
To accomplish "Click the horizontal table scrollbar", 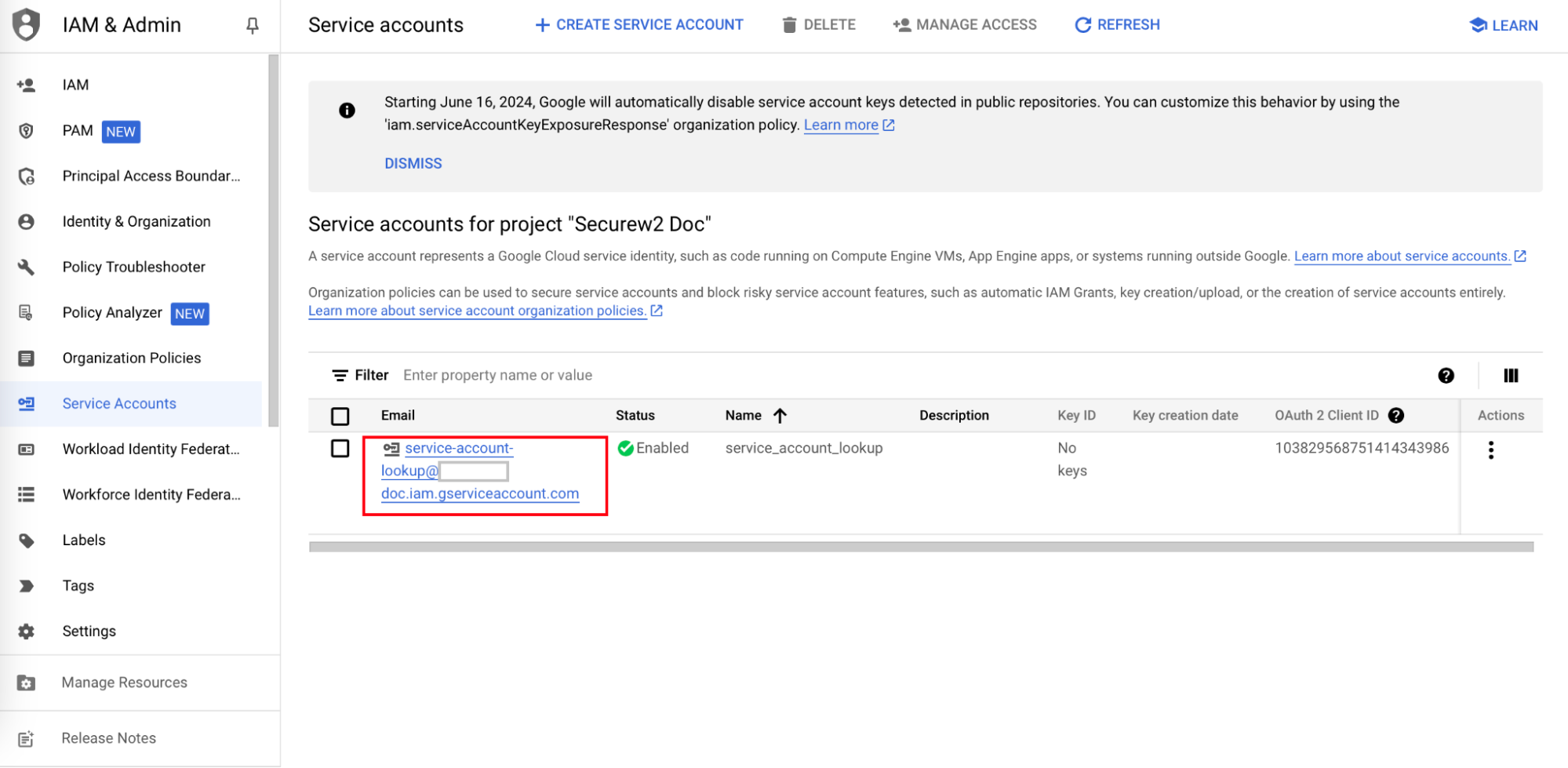I will pos(920,547).
